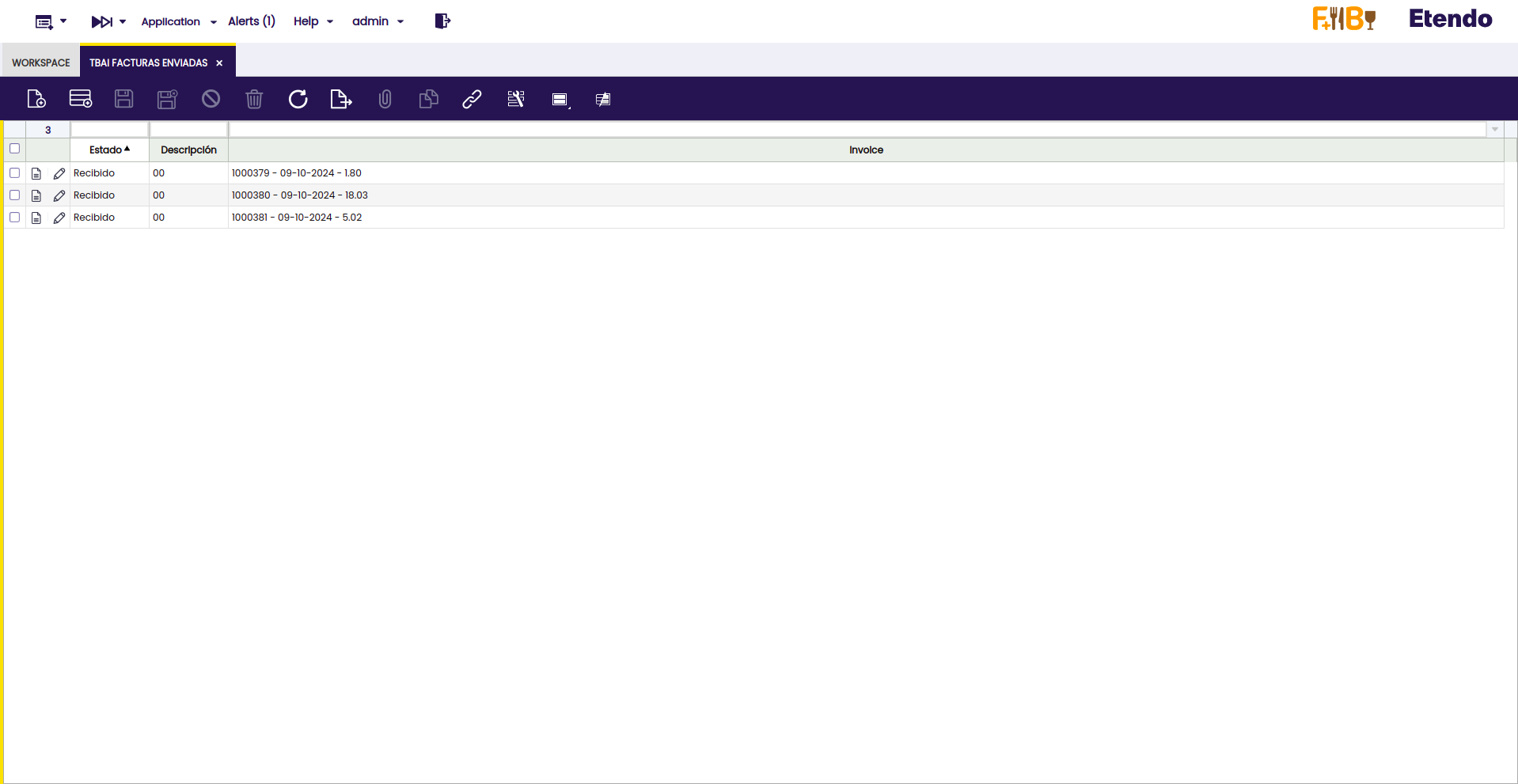Viewport: 1518px width, 784px height.
Task: Edit invoice 1000381 row with pencil icon
Action: (59, 218)
